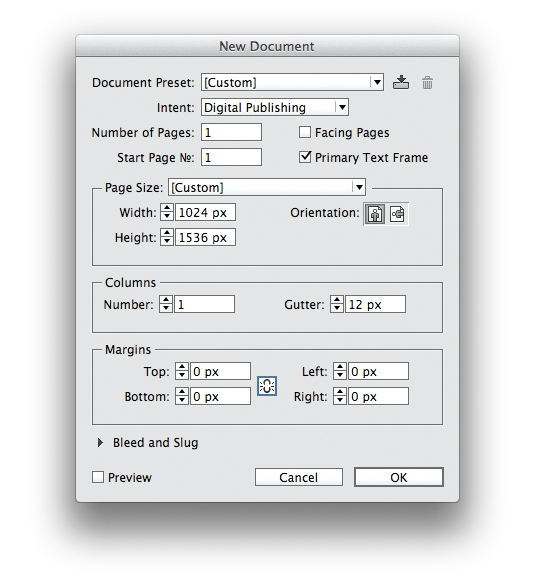Click the Cancel button
The width and height of the screenshot is (535, 581).
[299, 477]
